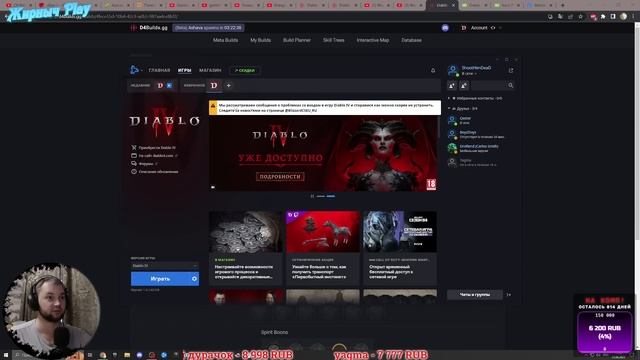Click the friends search magnifier
The height and width of the screenshot is (360, 640).
click(x=511, y=85)
